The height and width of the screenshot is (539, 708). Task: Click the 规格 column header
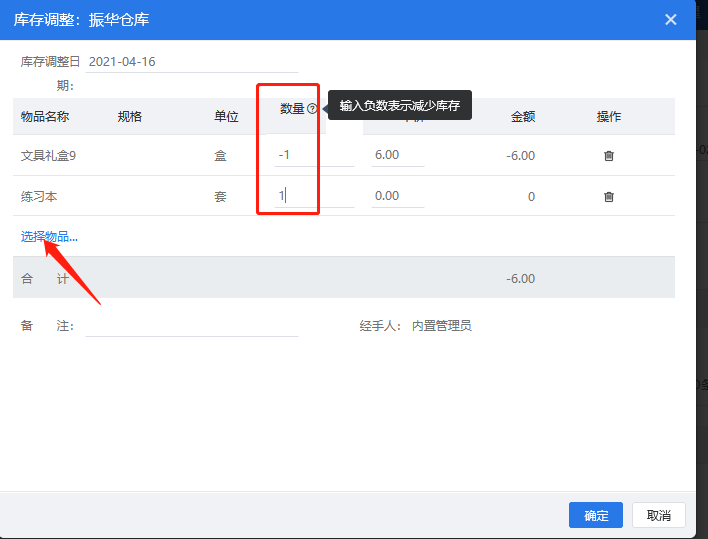(x=130, y=117)
